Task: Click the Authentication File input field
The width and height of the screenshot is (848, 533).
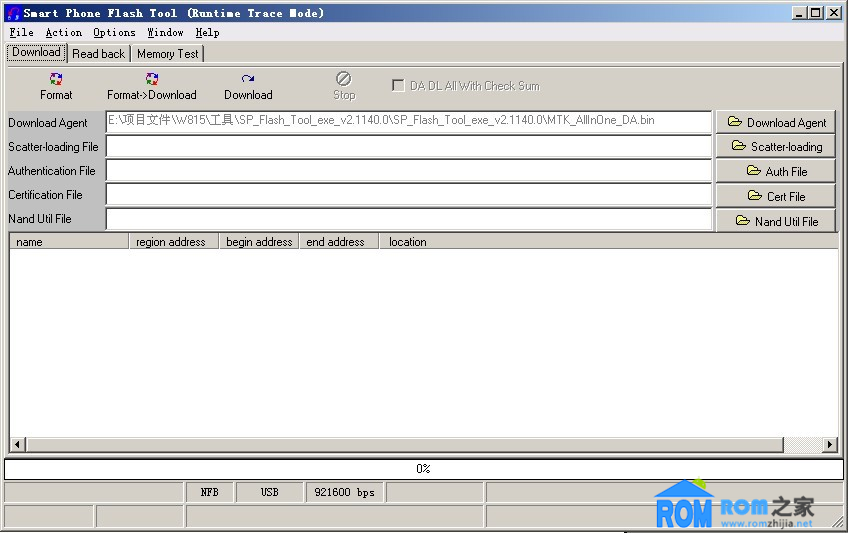Action: (409, 170)
